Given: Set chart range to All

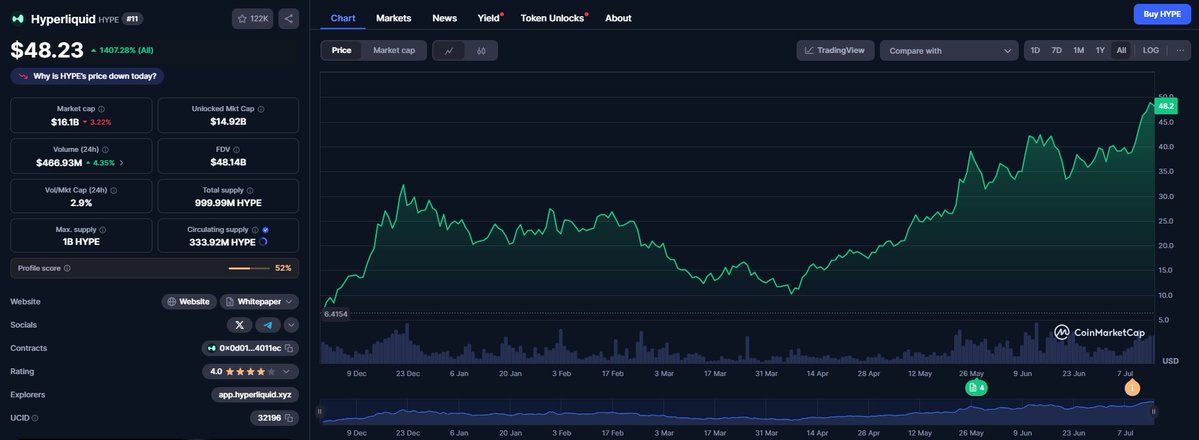Looking at the screenshot, I should pos(1121,51).
